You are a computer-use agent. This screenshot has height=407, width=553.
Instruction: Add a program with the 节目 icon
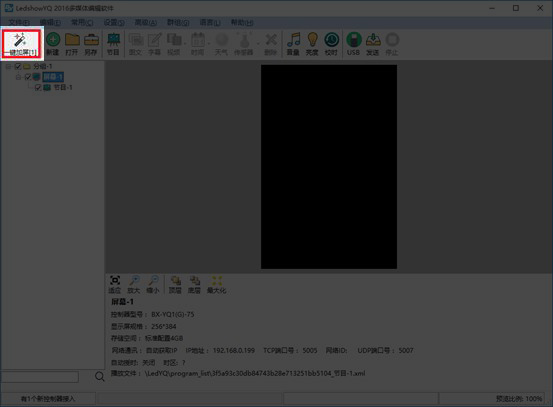click(113, 44)
